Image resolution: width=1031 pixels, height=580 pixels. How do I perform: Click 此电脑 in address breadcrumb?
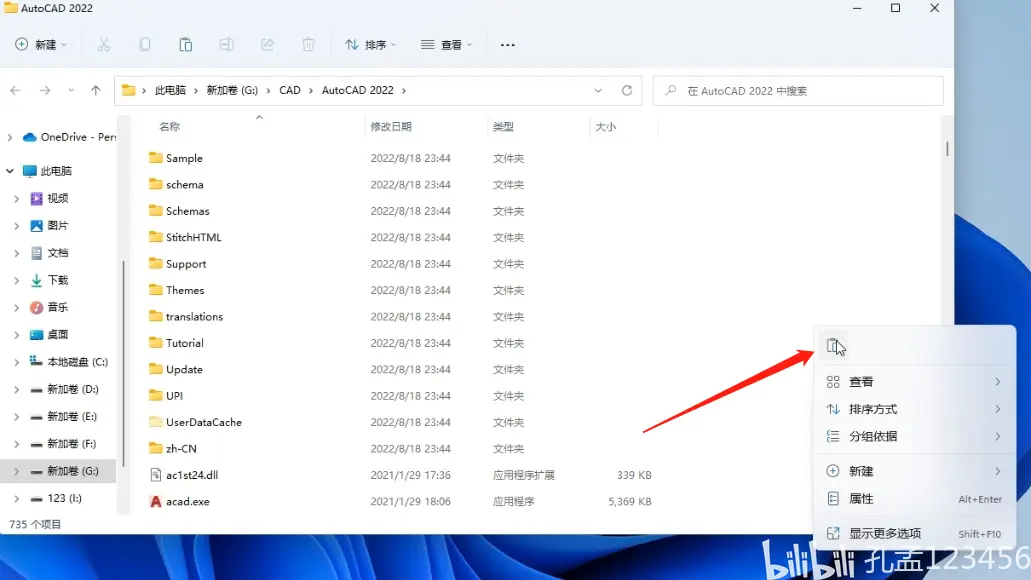tap(170, 91)
